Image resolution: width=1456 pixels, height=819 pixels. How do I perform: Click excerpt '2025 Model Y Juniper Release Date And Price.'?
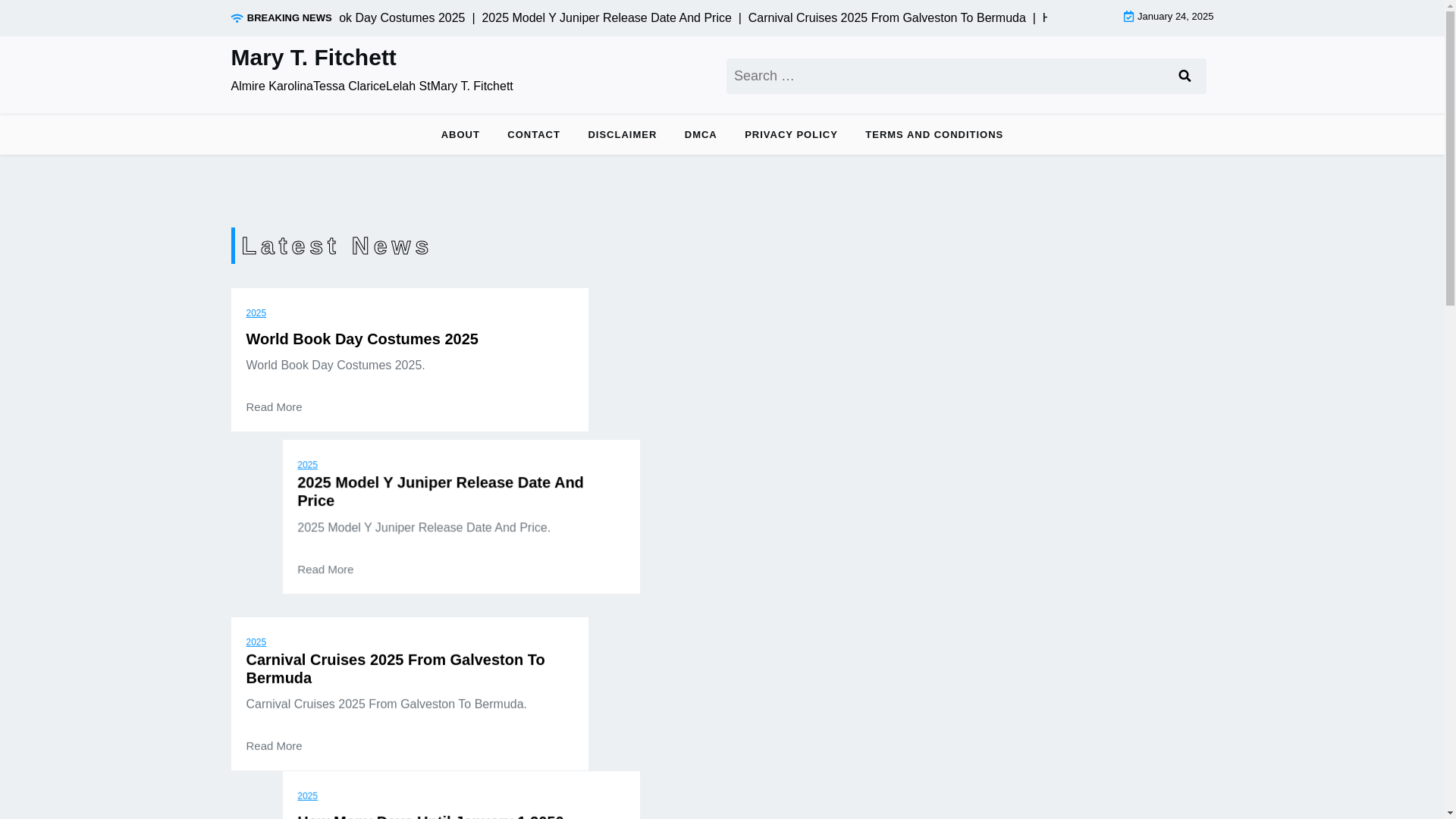point(424,528)
